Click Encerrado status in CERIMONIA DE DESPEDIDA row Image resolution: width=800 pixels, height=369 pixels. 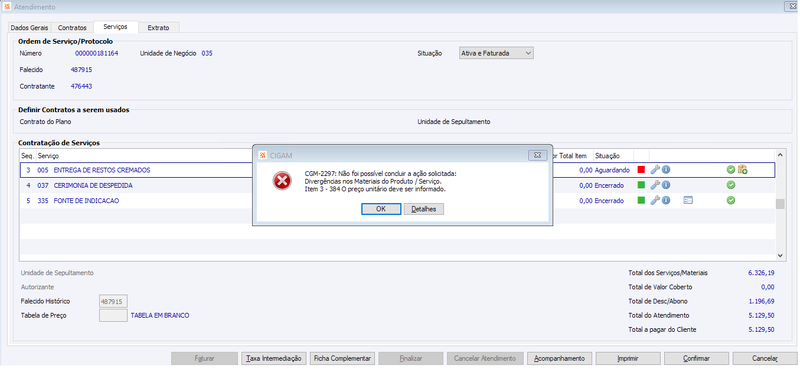[609, 185]
